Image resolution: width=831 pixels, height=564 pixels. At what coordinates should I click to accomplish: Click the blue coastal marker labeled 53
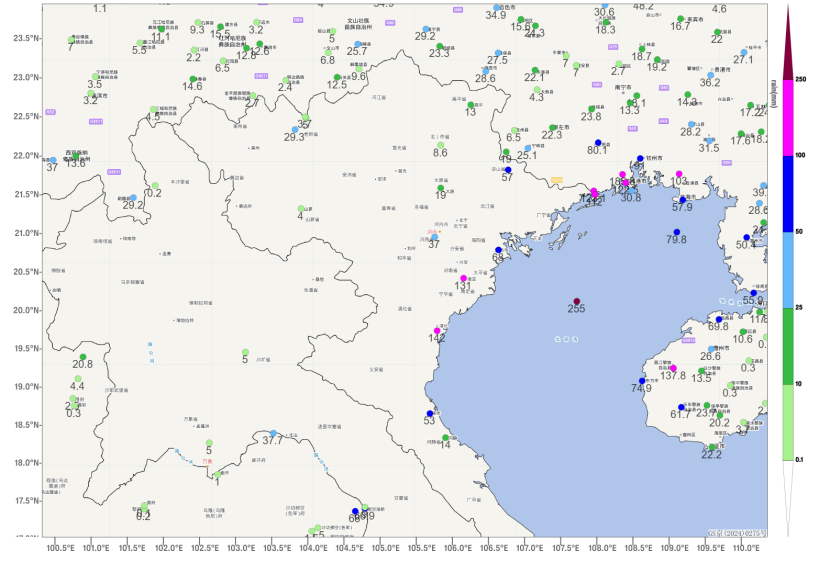pyautogui.click(x=430, y=413)
